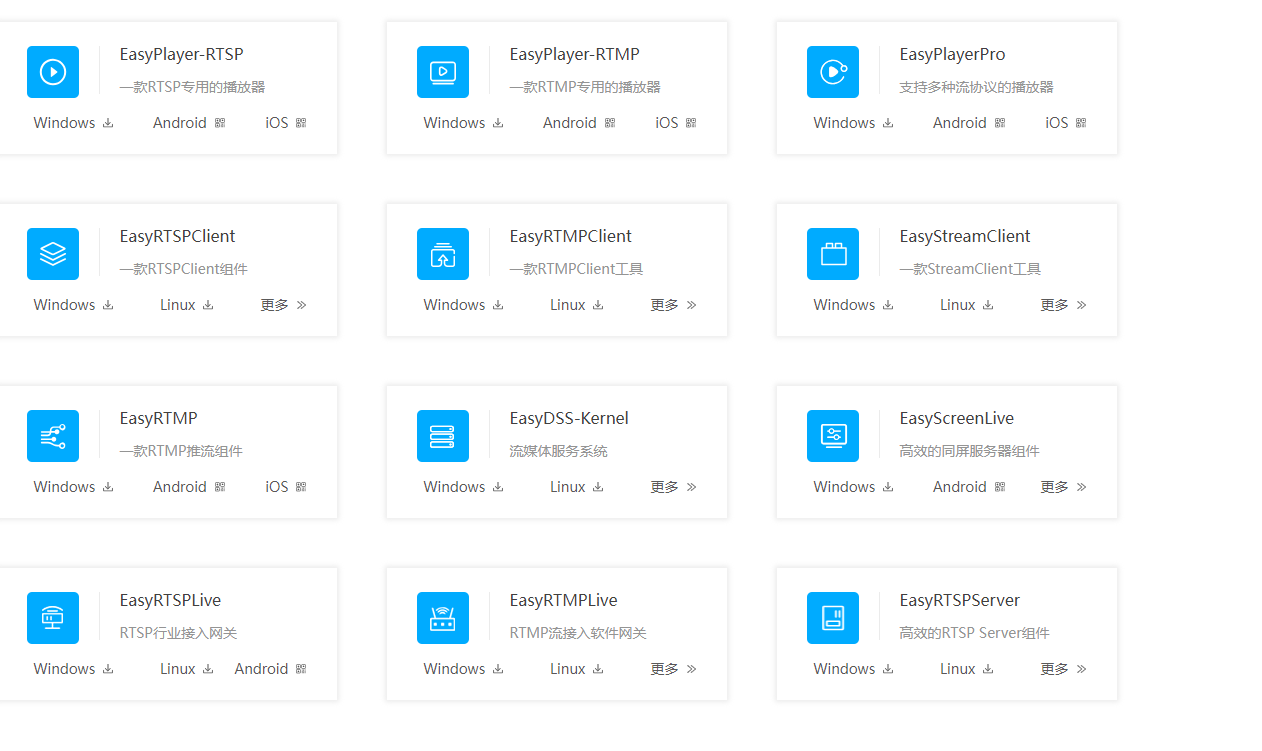
Task: Open the EasyStreamClient title
Action: click(964, 237)
